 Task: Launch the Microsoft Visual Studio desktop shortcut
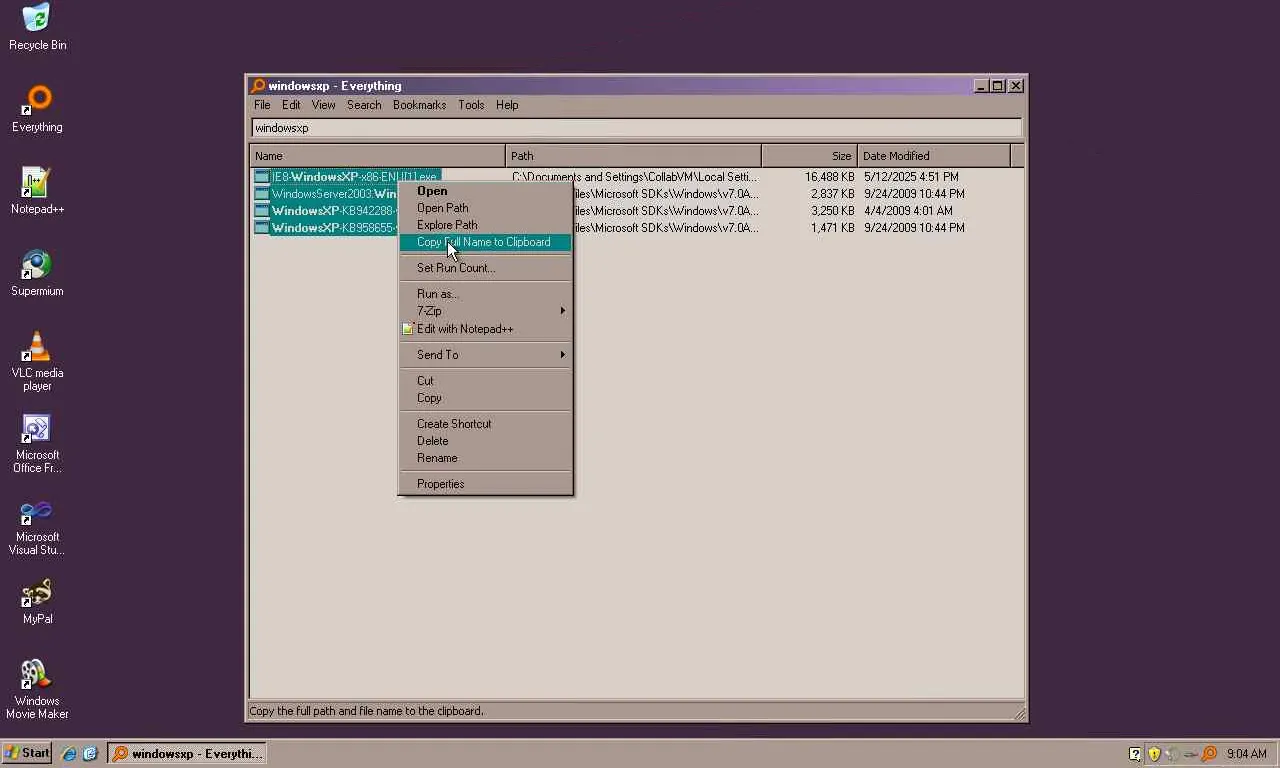[37, 524]
